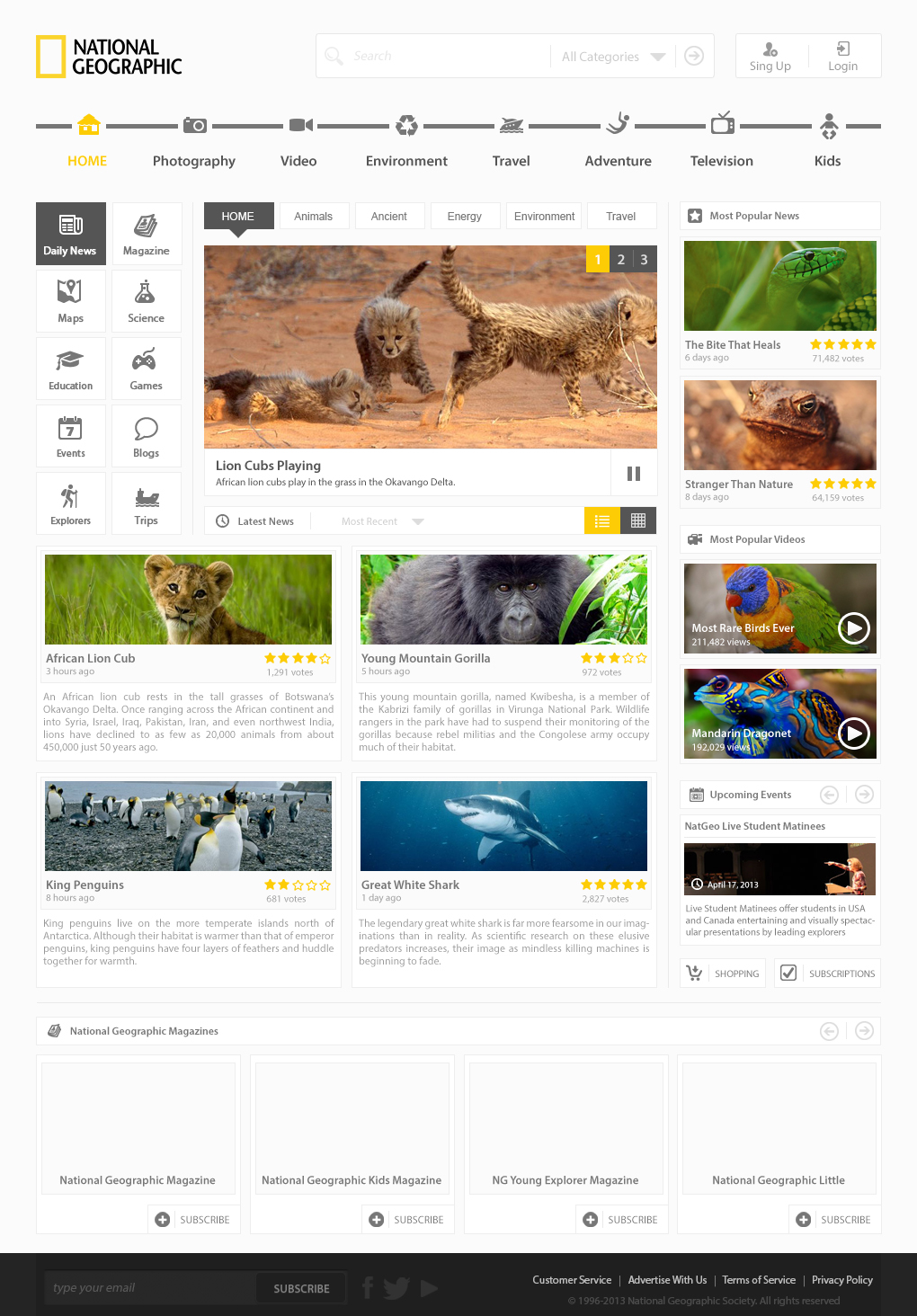Open the Shopping cart button
The width and height of the screenshot is (917, 1316).
pyautogui.click(x=724, y=973)
